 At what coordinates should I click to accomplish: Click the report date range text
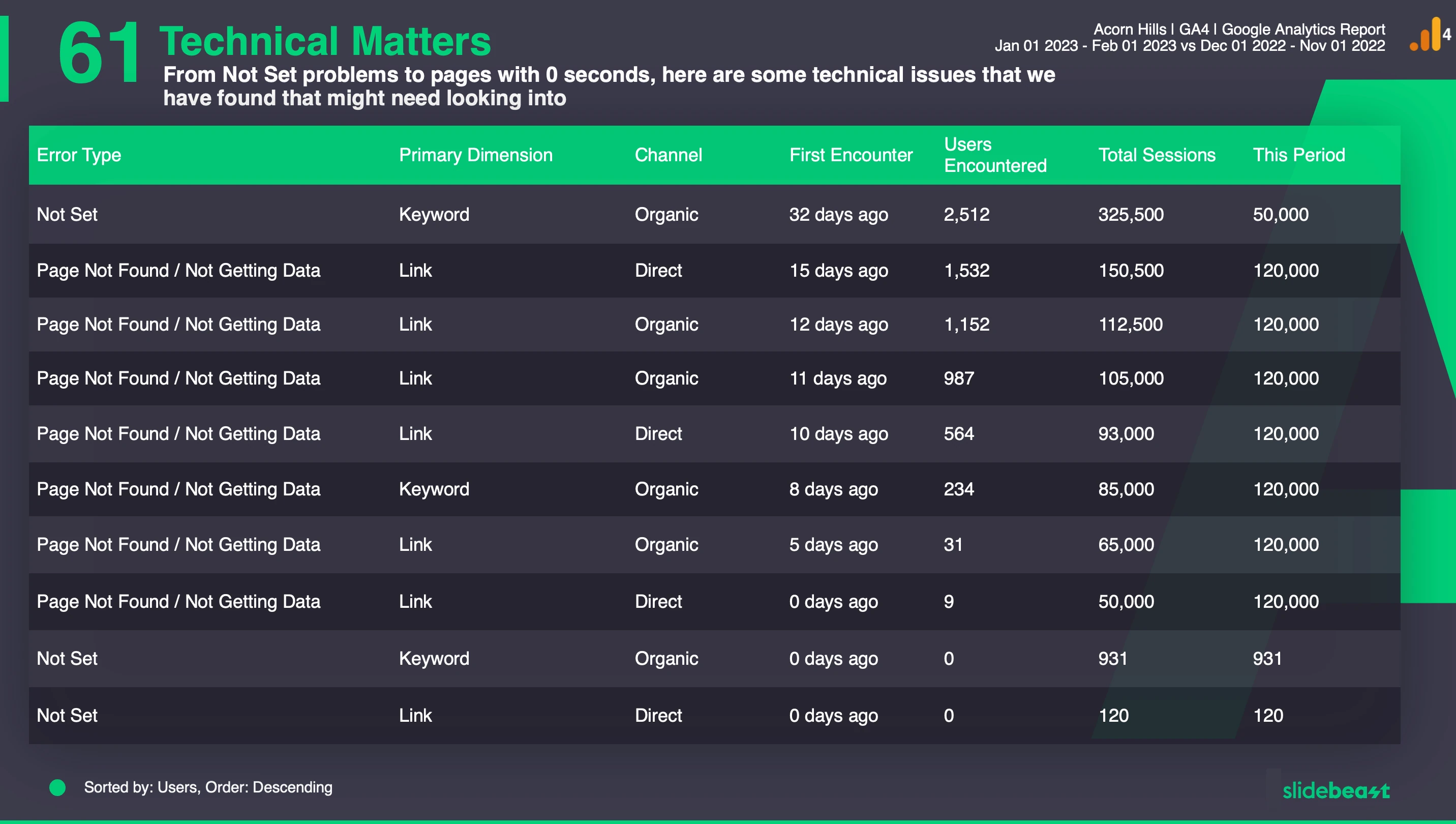[1190, 46]
